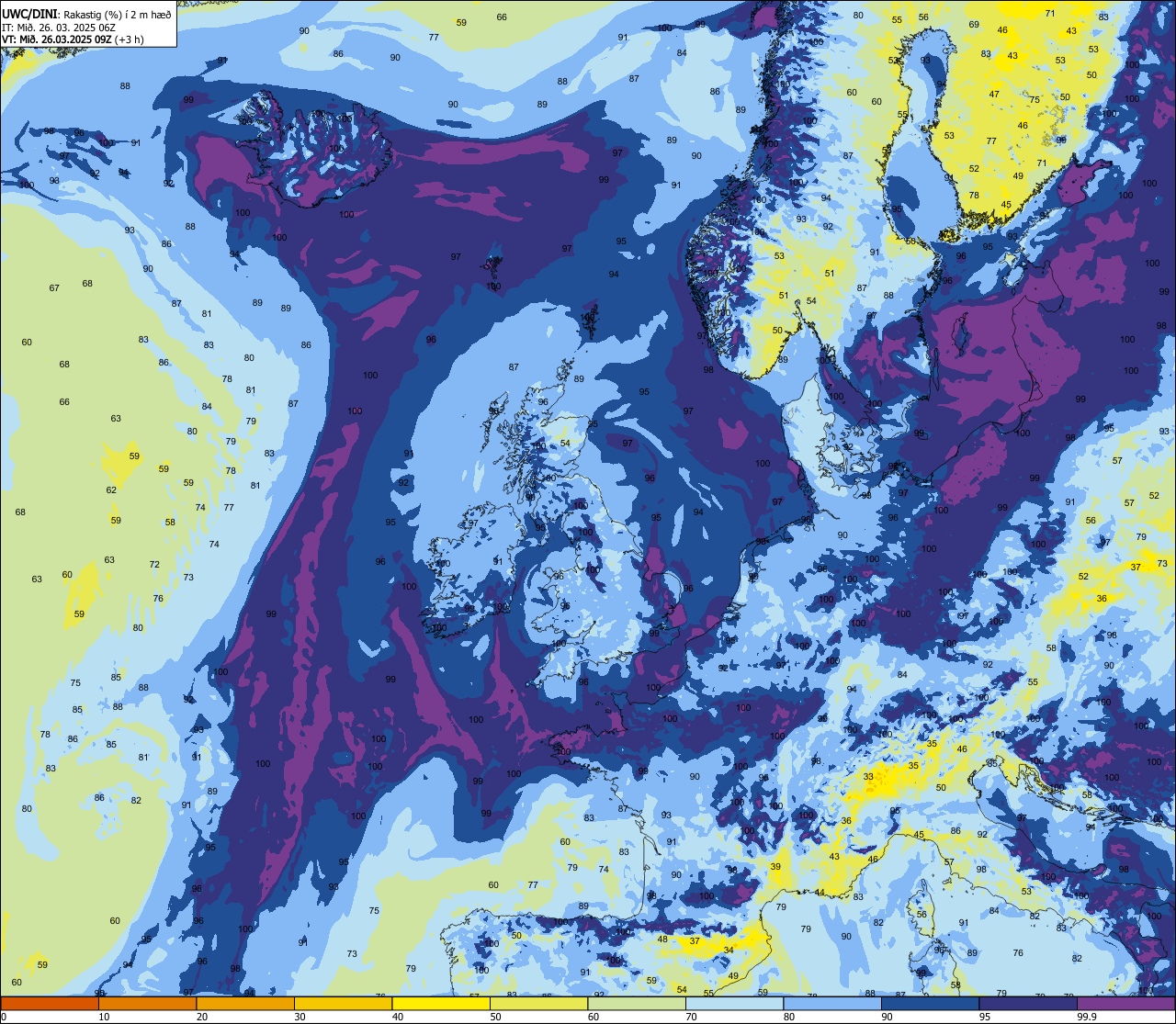Click blue legend swatch between 80 and 90
Screen dimensions: 1176x1024
[832, 1004]
